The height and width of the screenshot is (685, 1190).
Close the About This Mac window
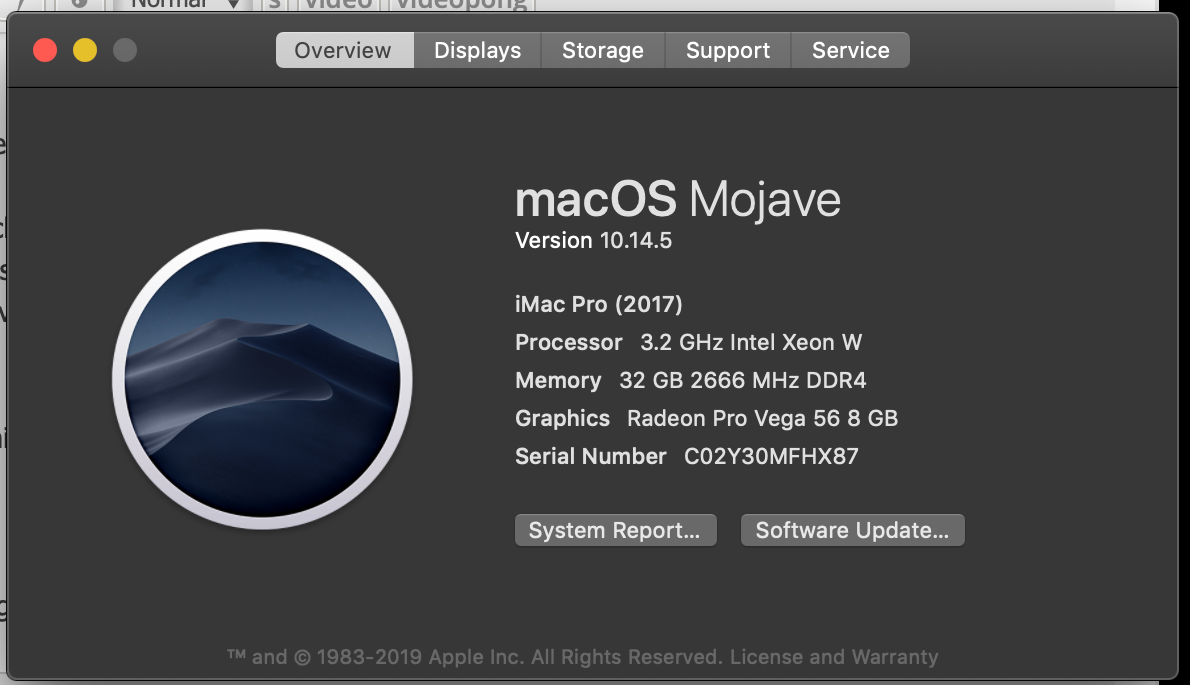(x=45, y=50)
